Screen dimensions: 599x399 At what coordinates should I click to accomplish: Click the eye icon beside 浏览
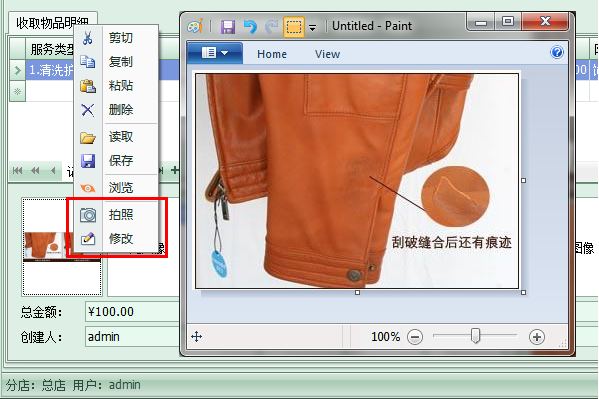88,188
